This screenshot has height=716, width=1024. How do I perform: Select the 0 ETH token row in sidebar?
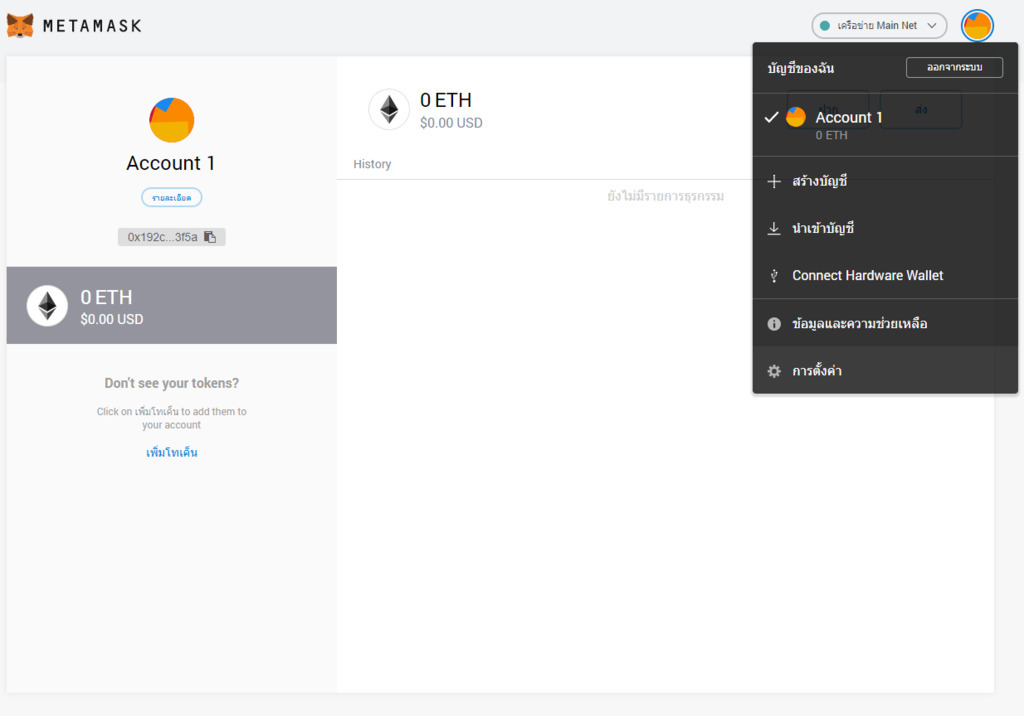(x=171, y=305)
